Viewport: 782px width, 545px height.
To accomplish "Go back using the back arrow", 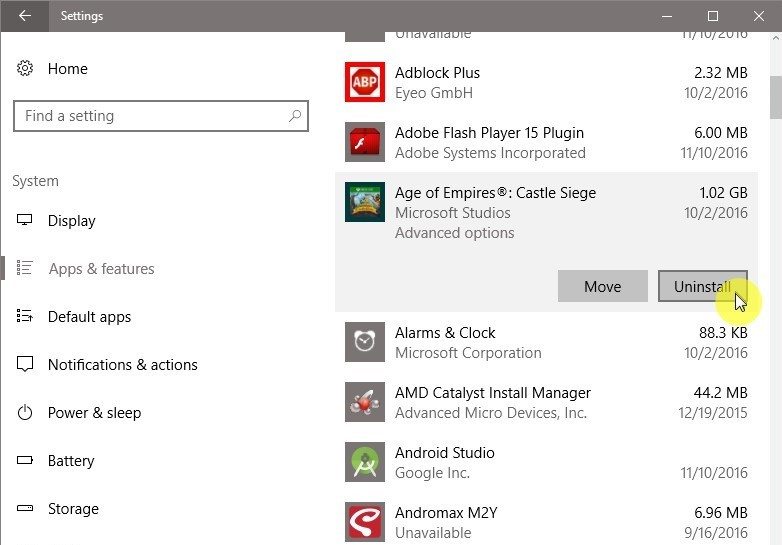I will click(x=24, y=15).
